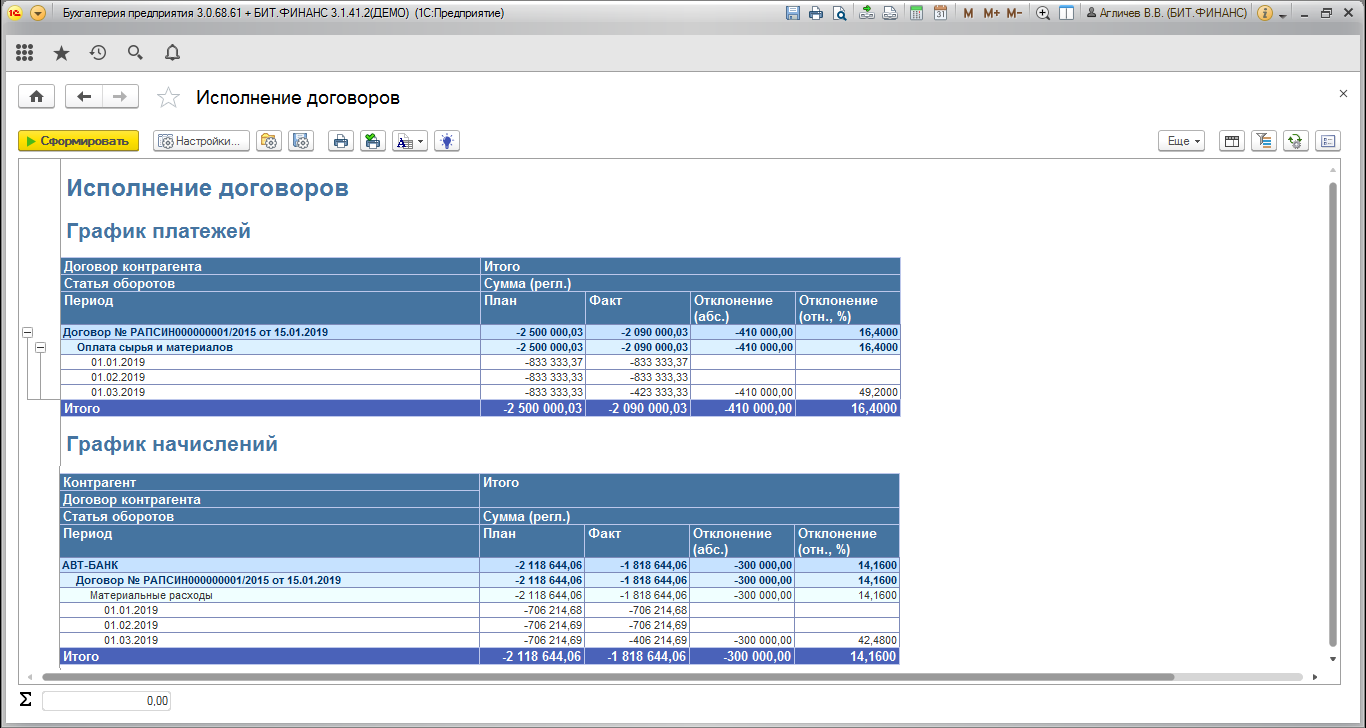Open the calendar icon in title bar

[x=940, y=14]
